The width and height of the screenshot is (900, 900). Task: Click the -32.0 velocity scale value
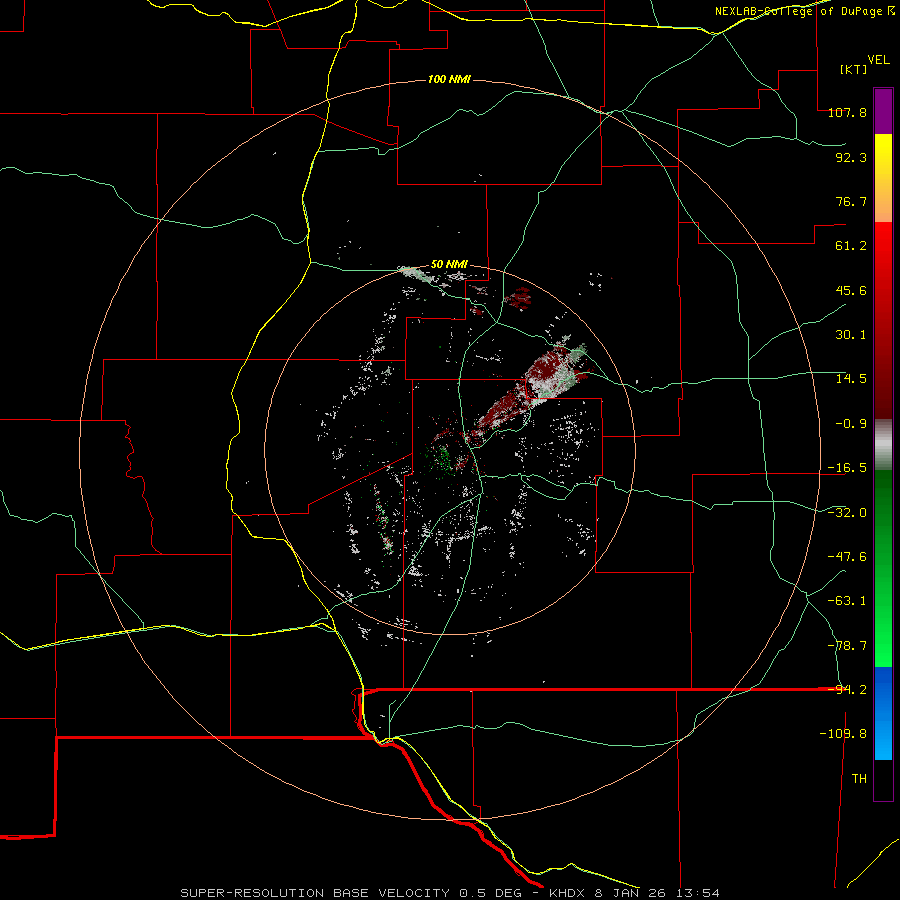[847, 513]
